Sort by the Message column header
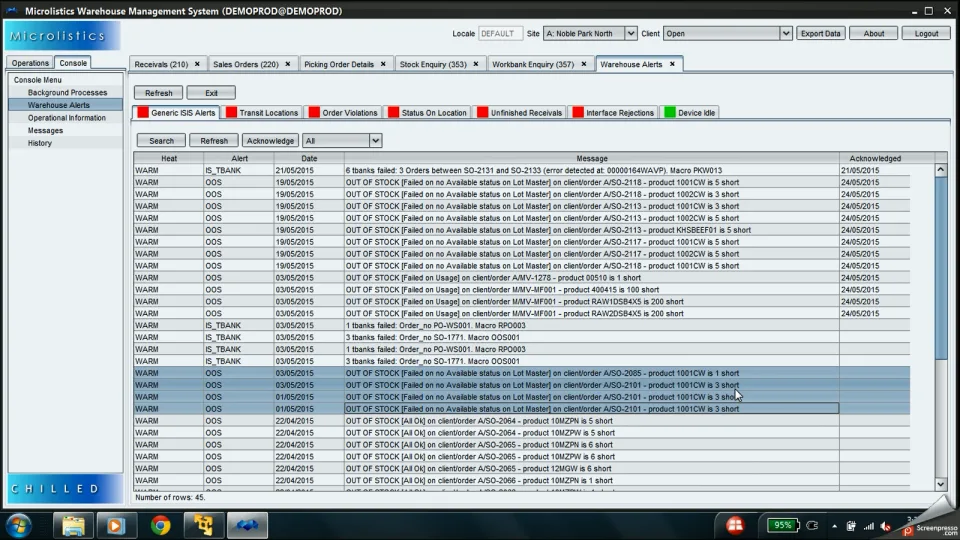 (591, 159)
